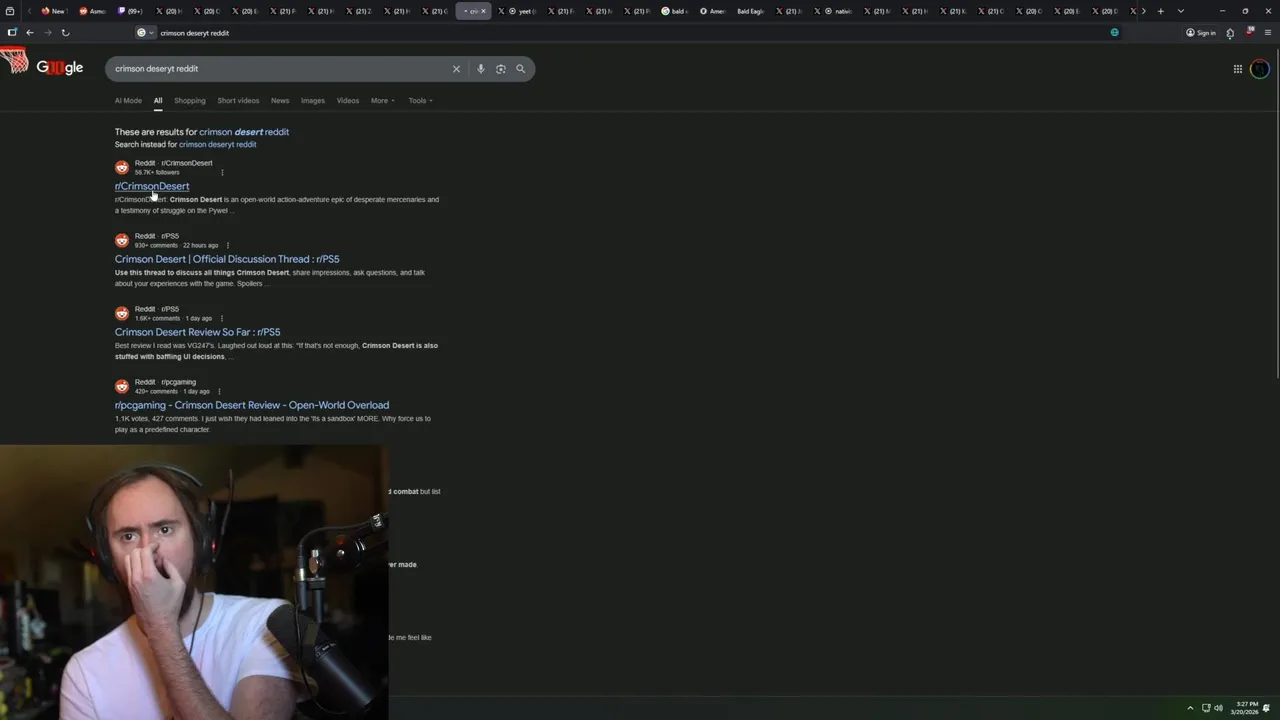Switch to News results tab
1280x720 pixels.
(280, 100)
